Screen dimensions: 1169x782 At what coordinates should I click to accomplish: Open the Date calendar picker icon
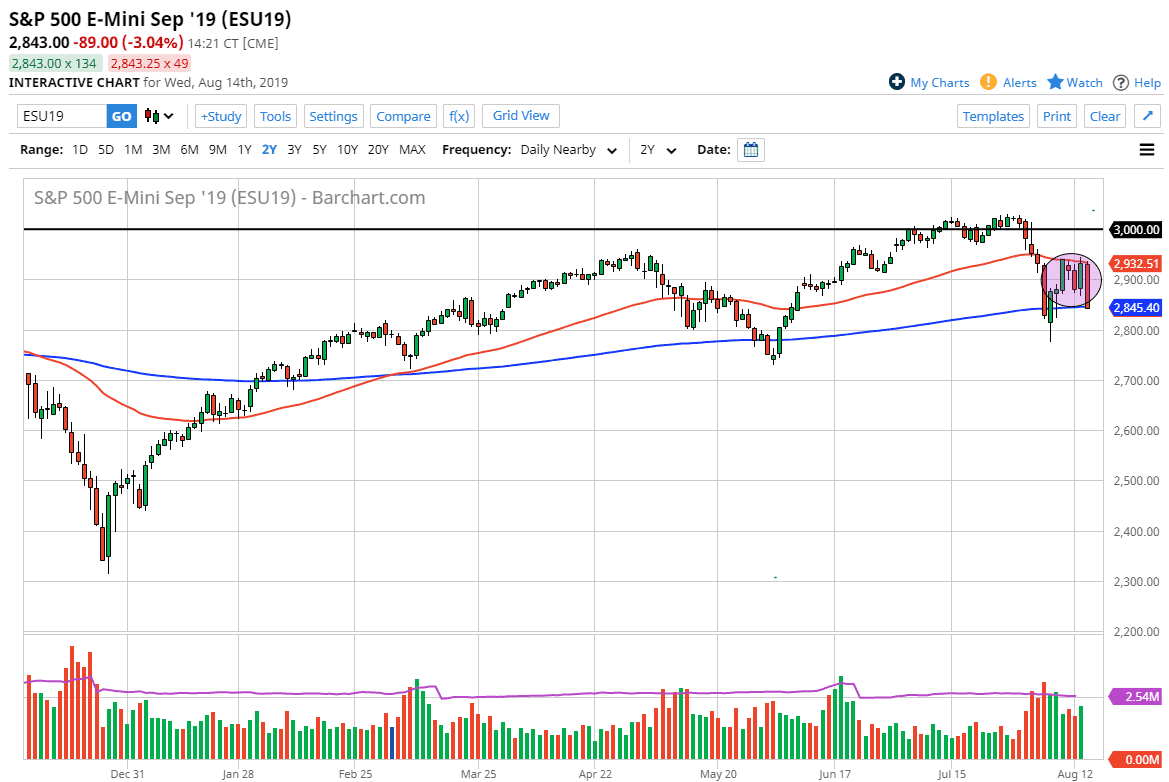pos(748,149)
